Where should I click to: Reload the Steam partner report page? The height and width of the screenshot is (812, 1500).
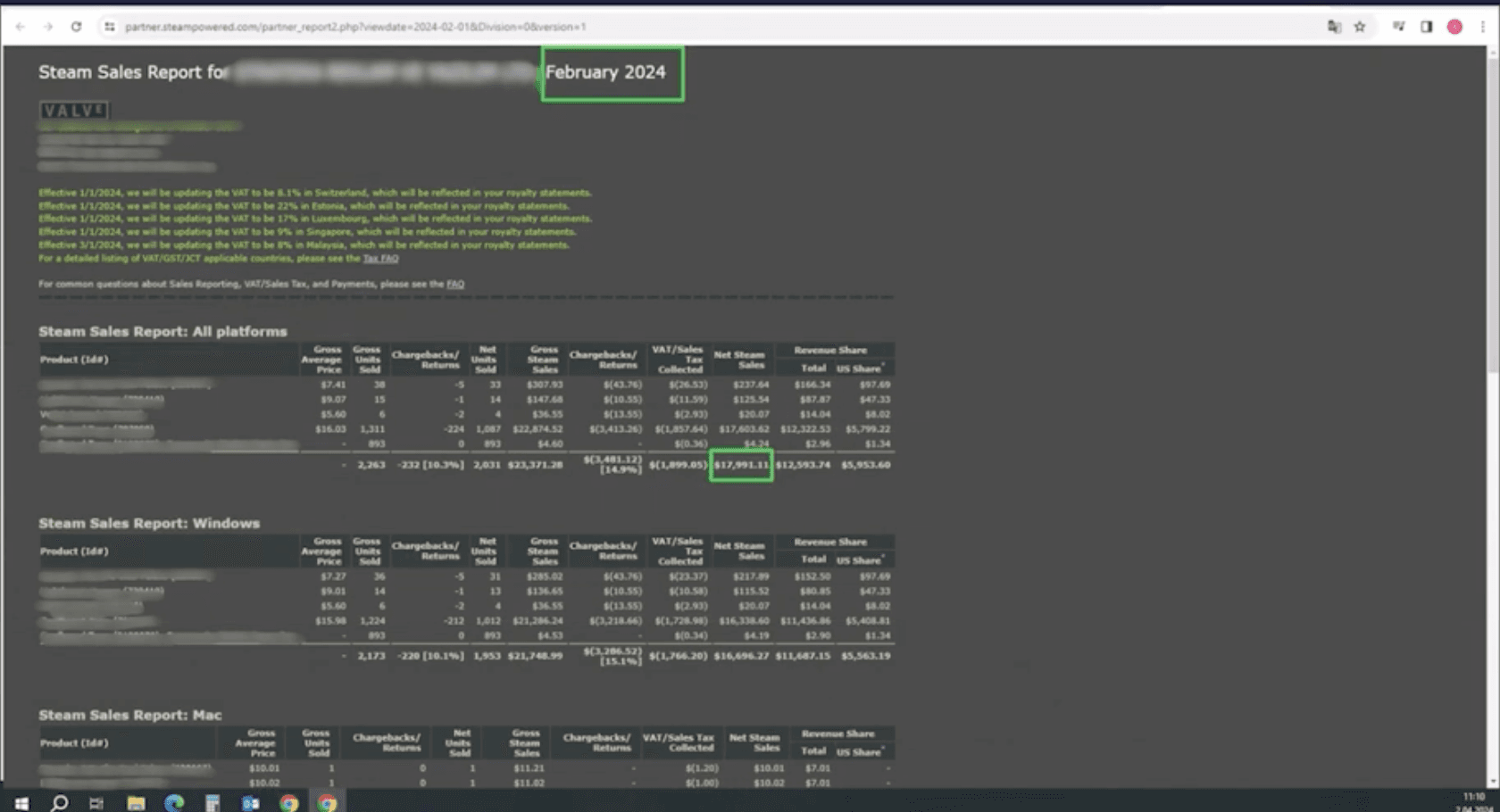pyautogui.click(x=76, y=27)
